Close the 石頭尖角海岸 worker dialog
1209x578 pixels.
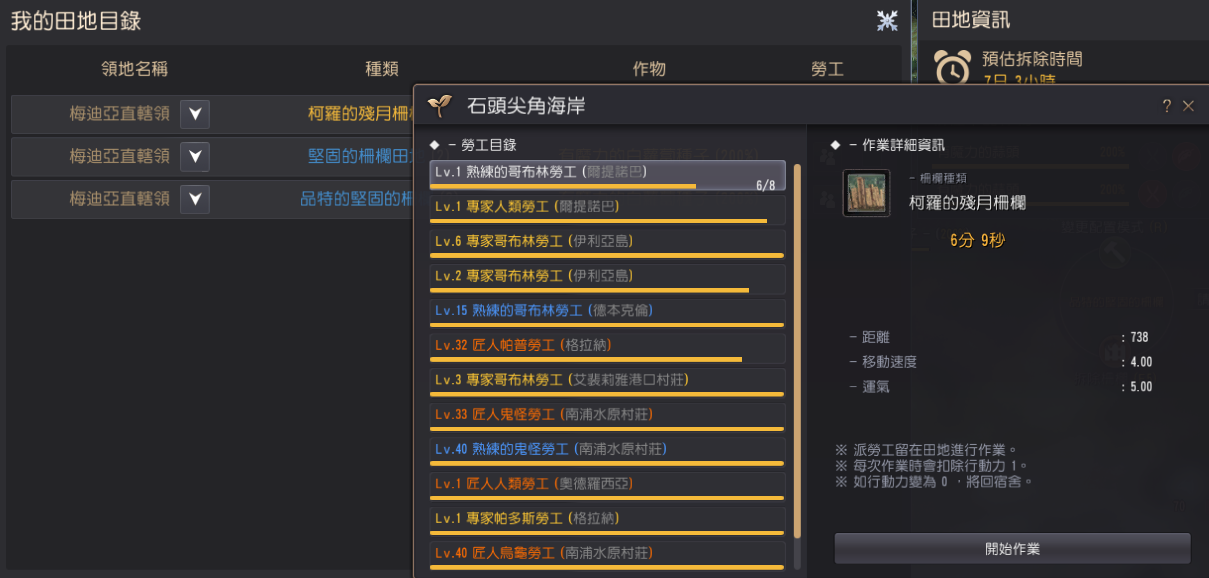pos(1188,106)
